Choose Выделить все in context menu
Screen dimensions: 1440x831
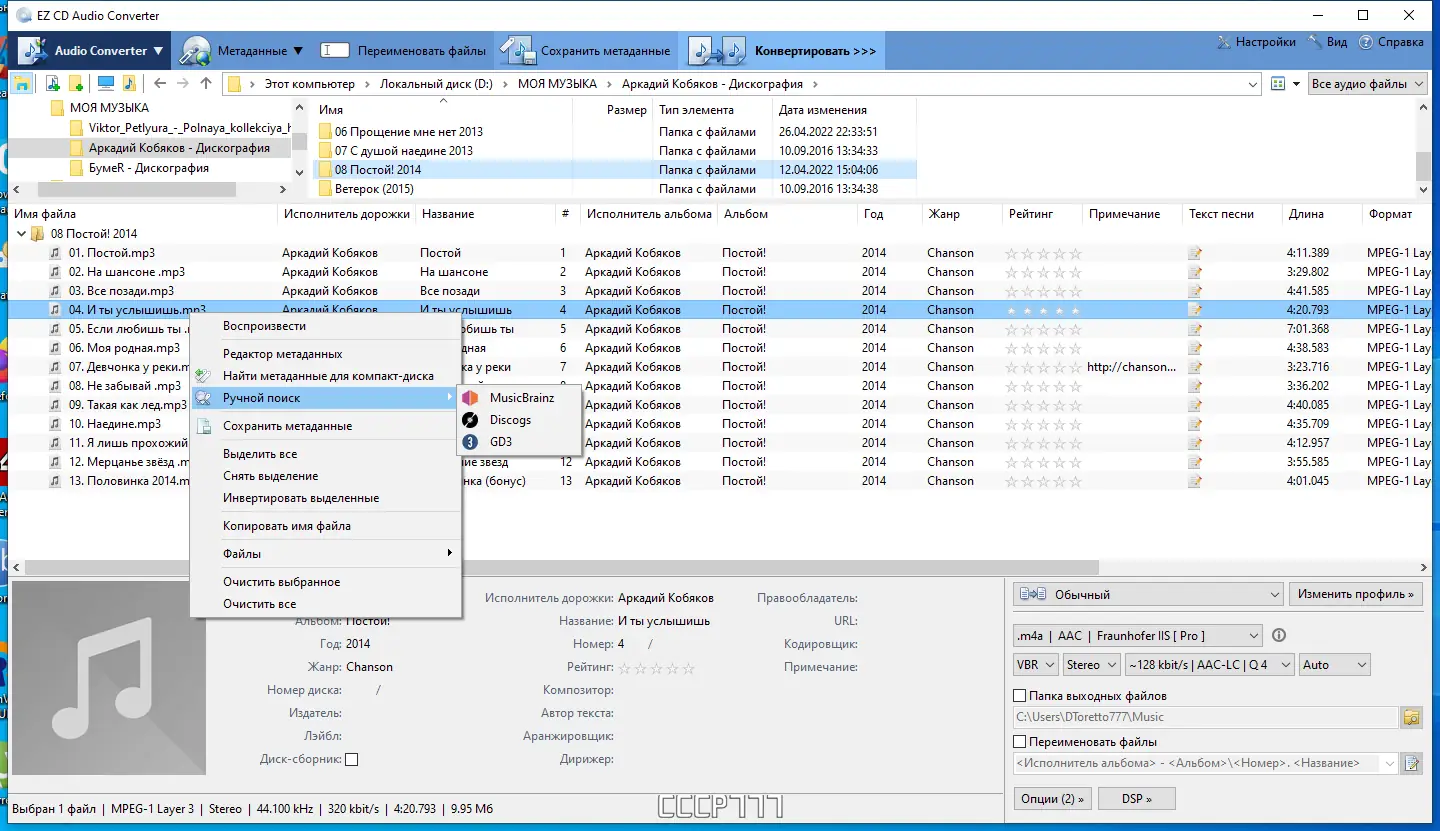coord(260,454)
